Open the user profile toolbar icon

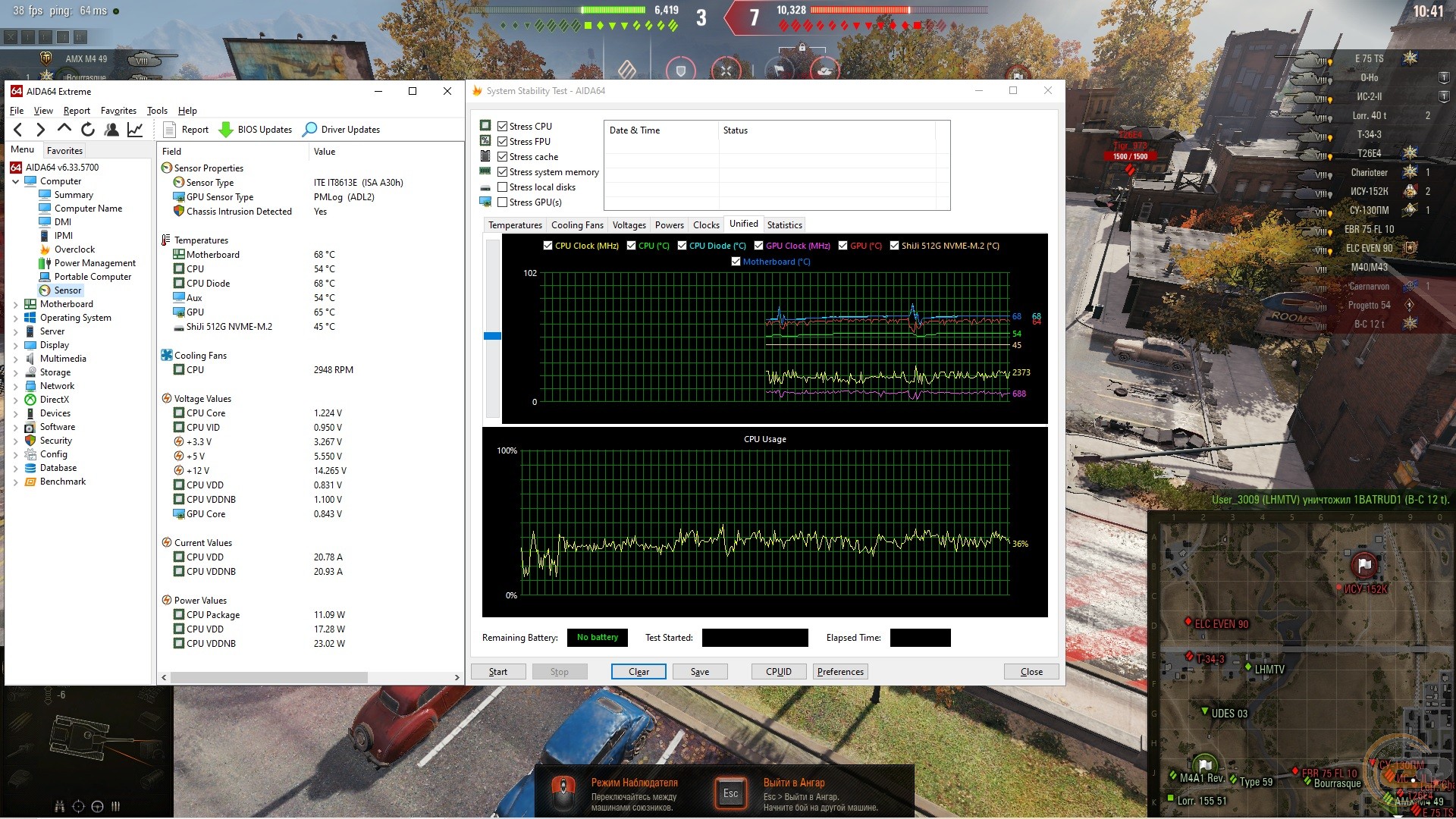point(111,130)
